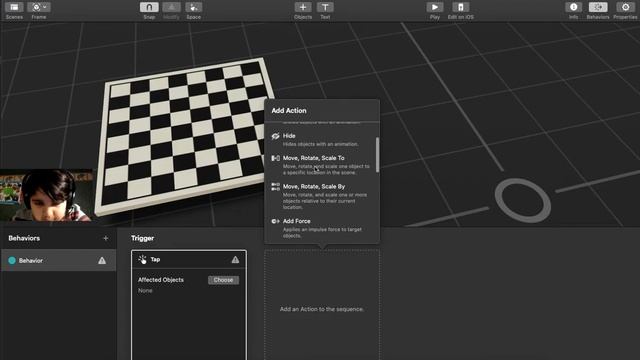The width and height of the screenshot is (640, 360).
Task: Click the Modify toolbar icon
Action: point(171,7)
